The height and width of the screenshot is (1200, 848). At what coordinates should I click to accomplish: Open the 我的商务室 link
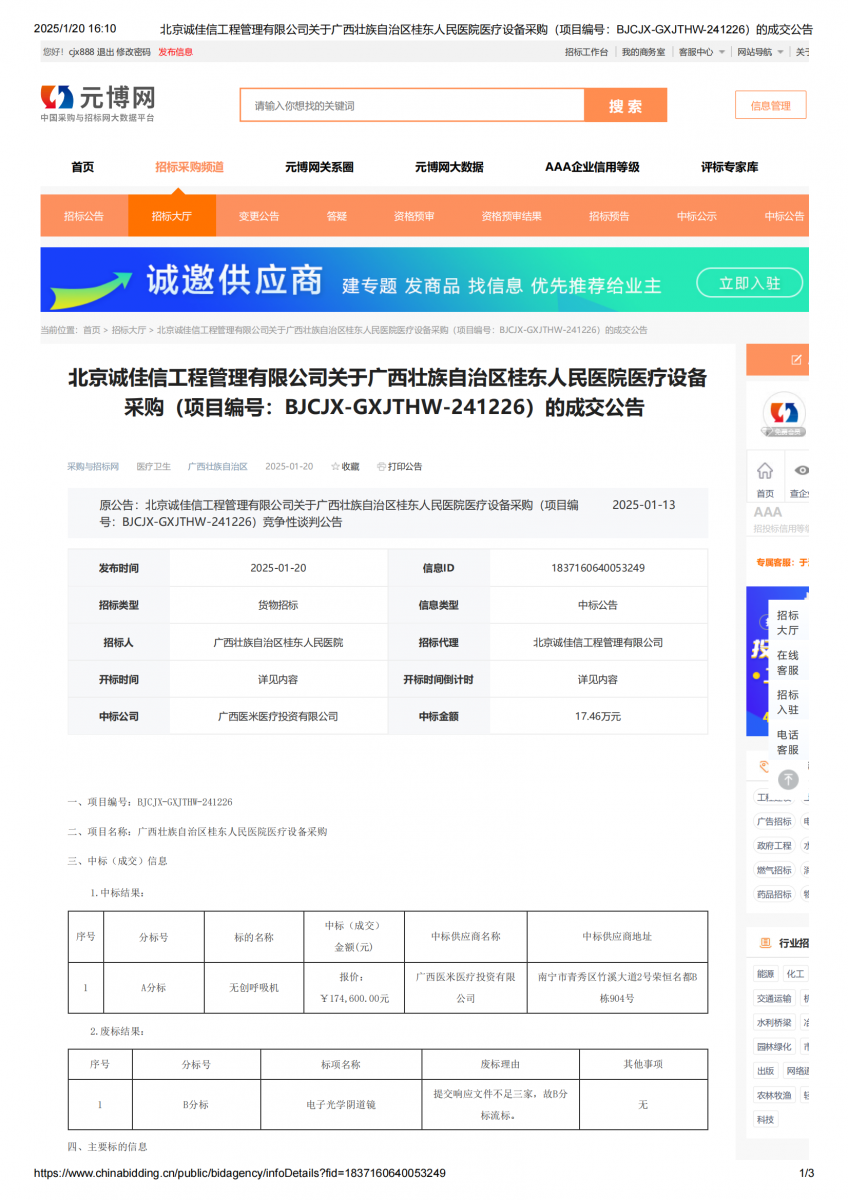643,52
